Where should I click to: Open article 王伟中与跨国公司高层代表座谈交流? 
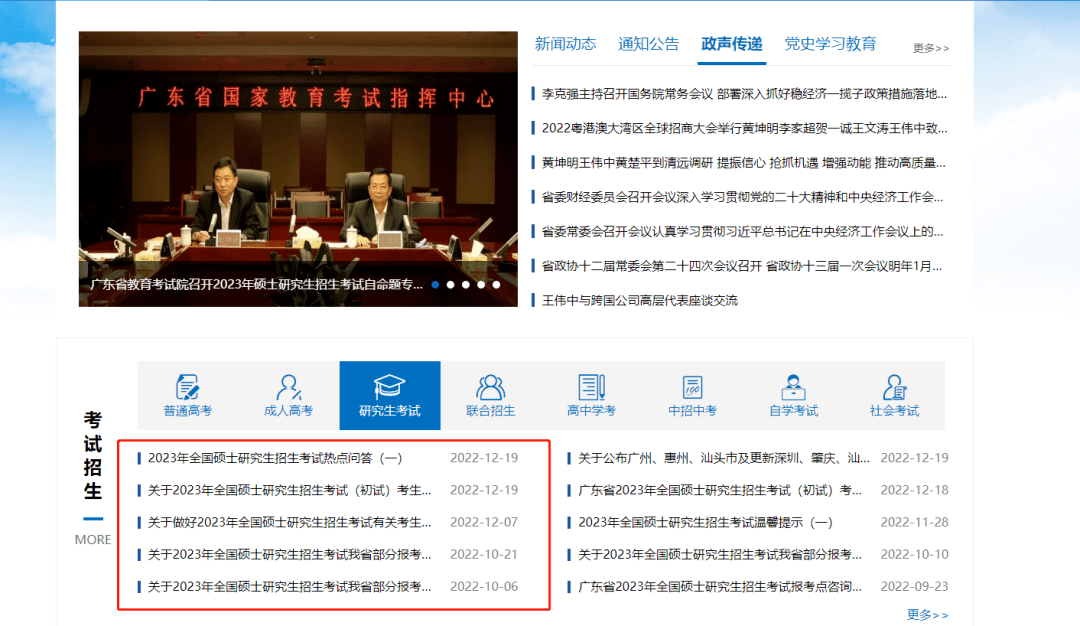640,300
